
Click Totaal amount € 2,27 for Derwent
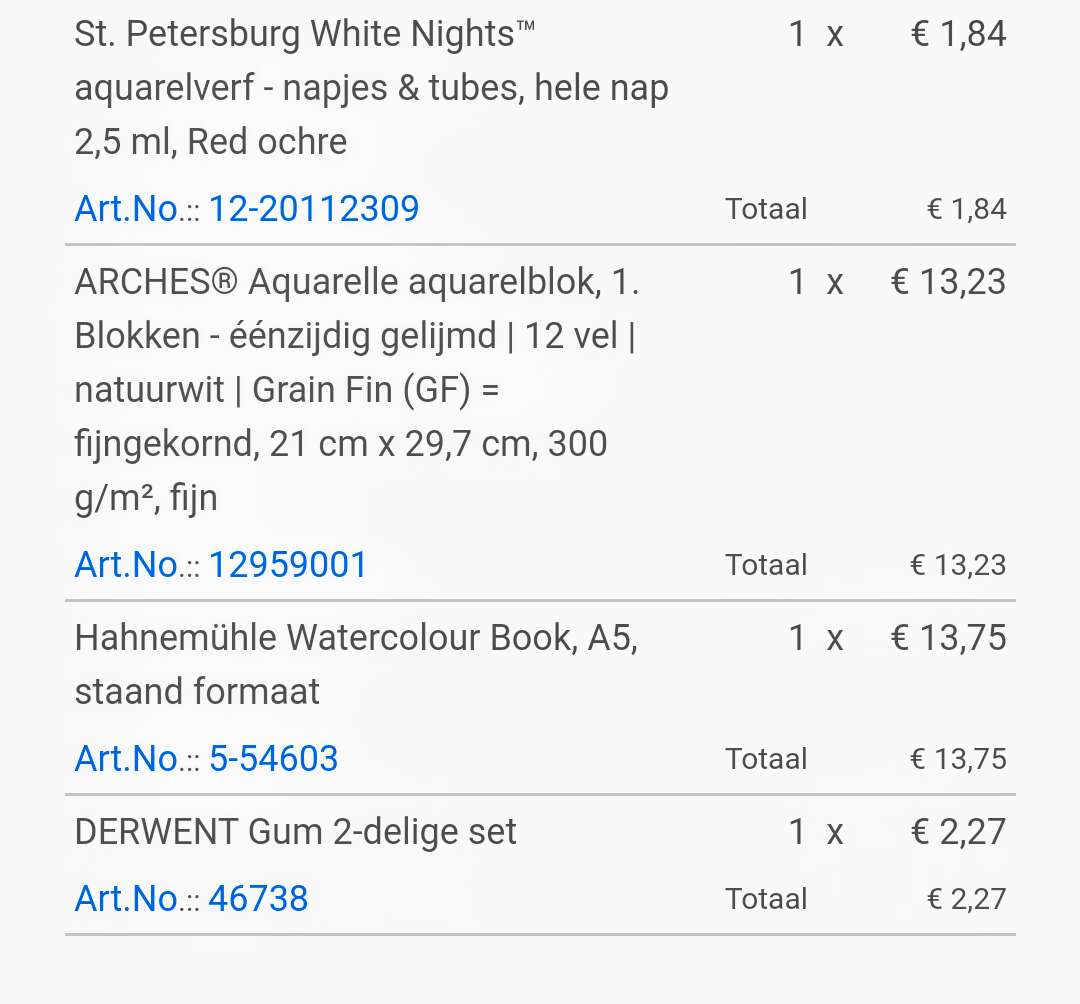pyautogui.click(x=966, y=899)
